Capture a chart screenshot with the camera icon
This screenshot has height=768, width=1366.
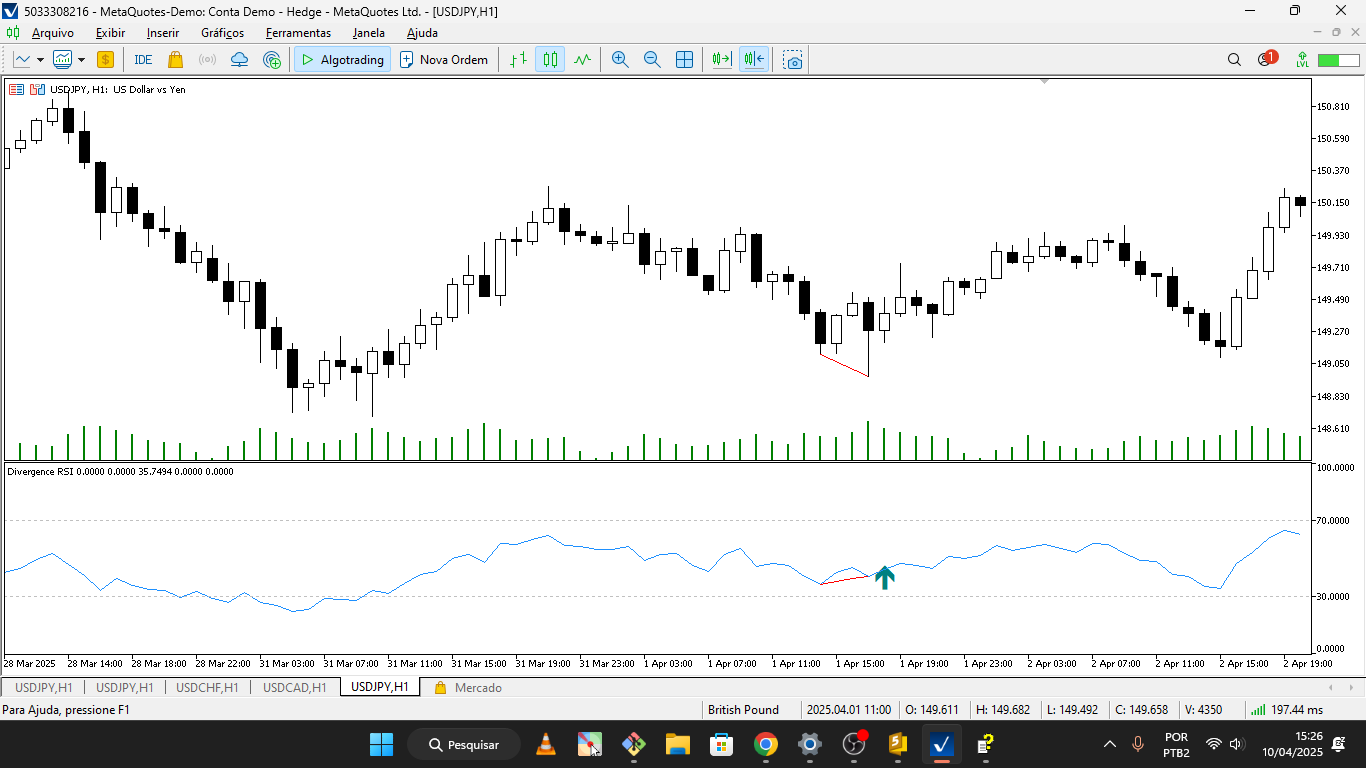click(792, 60)
